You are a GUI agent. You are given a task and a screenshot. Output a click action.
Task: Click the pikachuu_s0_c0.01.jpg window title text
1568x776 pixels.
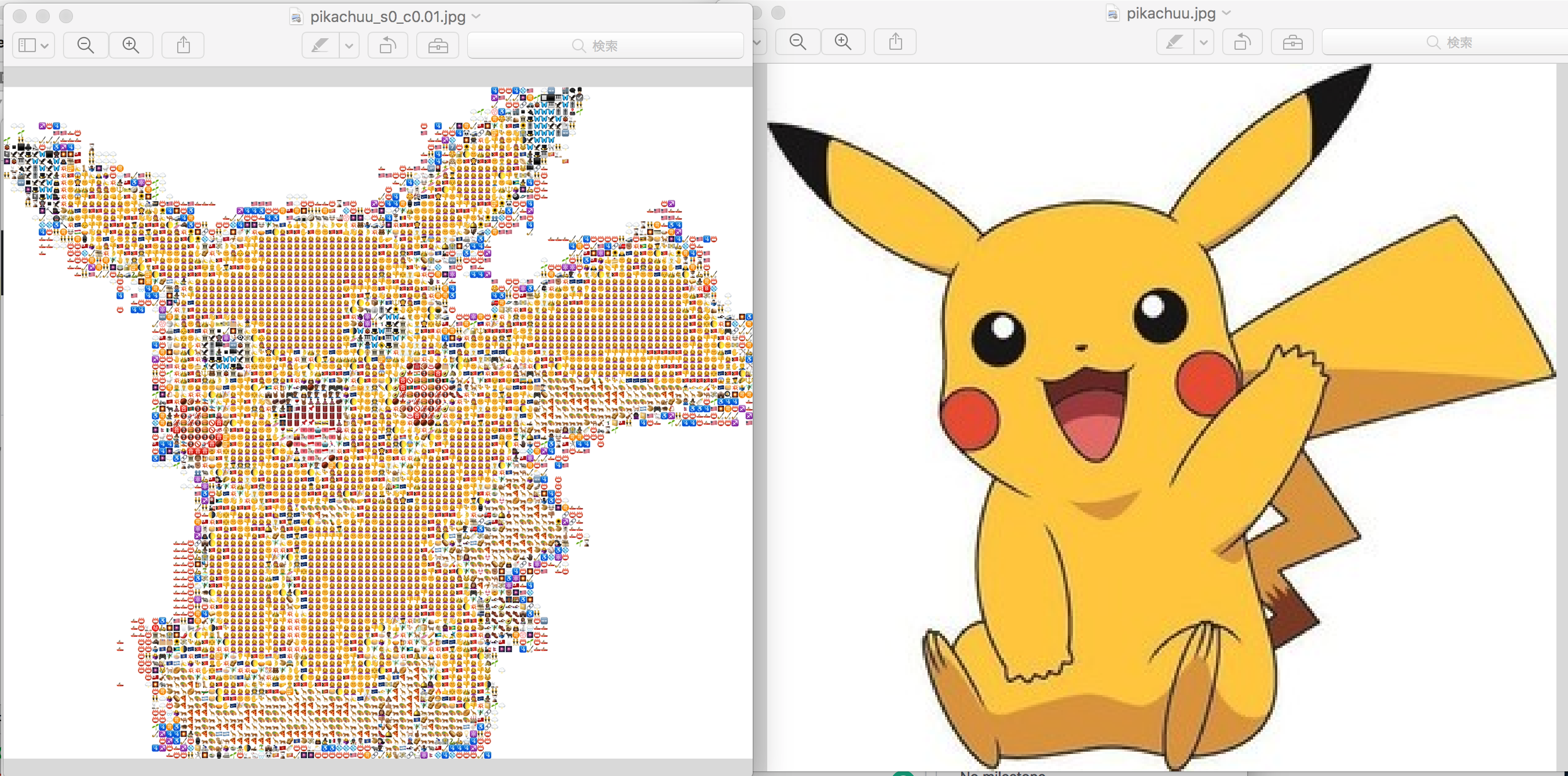(388, 16)
